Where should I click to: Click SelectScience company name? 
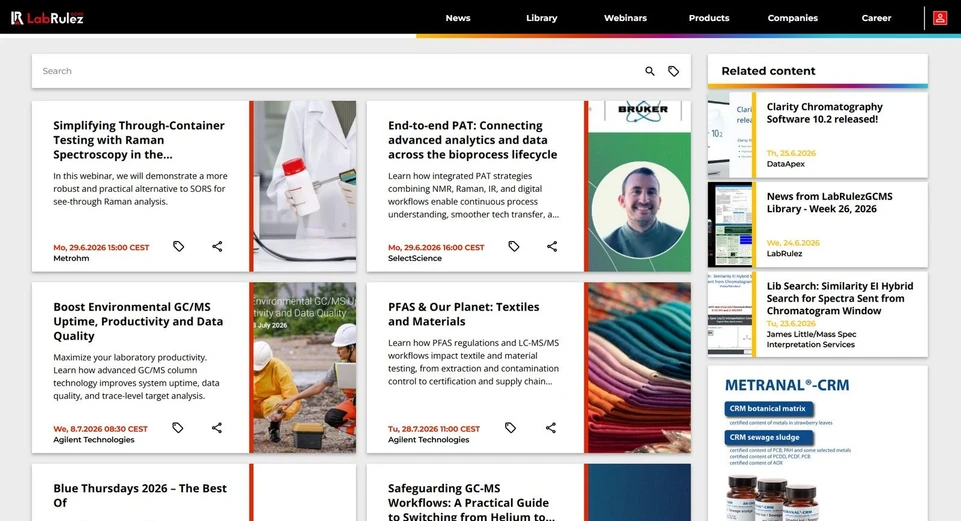click(414, 258)
